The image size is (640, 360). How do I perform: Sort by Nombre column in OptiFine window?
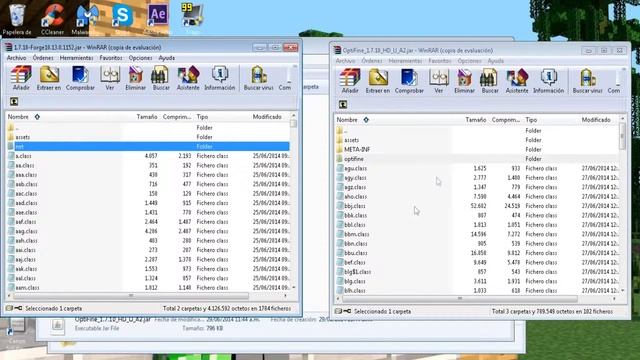pyautogui.click(x=392, y=120)
